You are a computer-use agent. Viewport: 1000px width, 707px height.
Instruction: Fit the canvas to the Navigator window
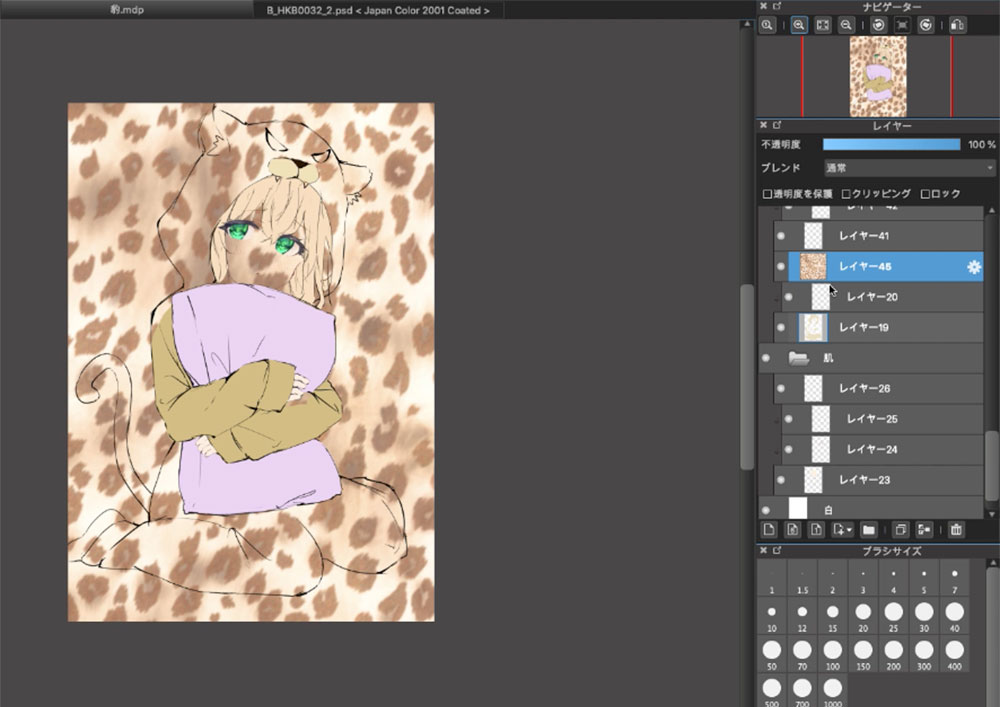tap(823, 26)
